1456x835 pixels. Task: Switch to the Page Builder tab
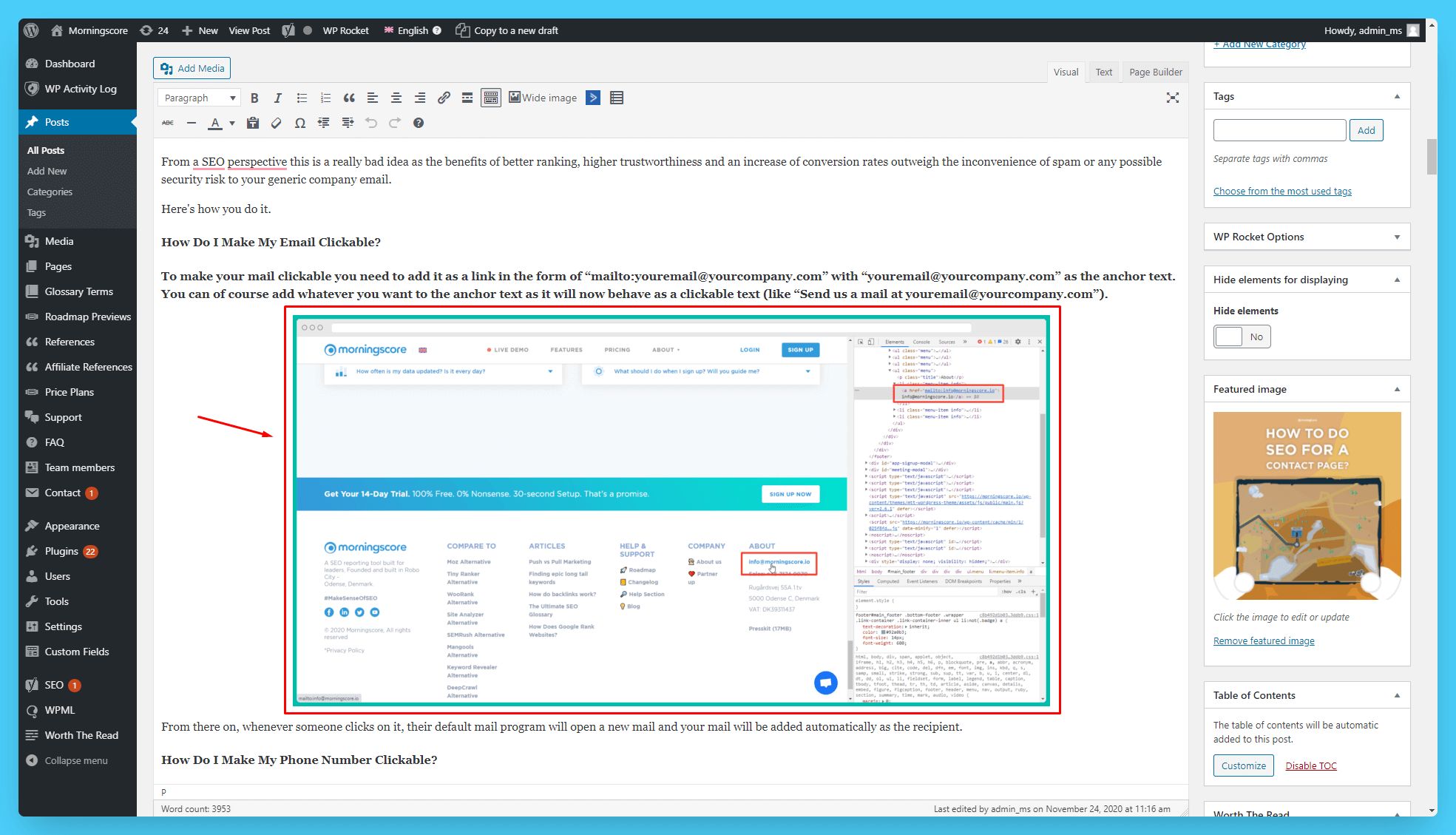pos(1153,71)
